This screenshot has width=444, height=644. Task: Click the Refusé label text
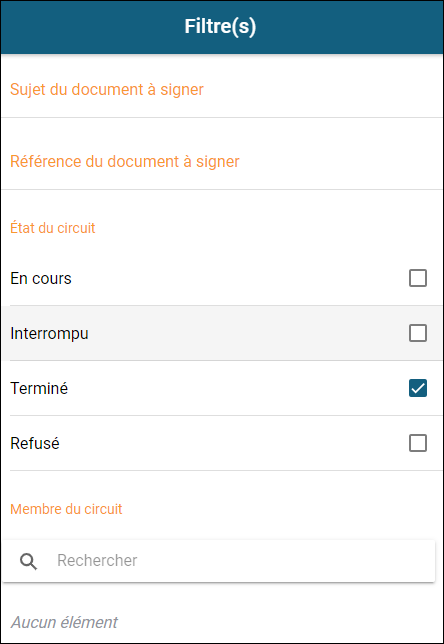(35, 444)
